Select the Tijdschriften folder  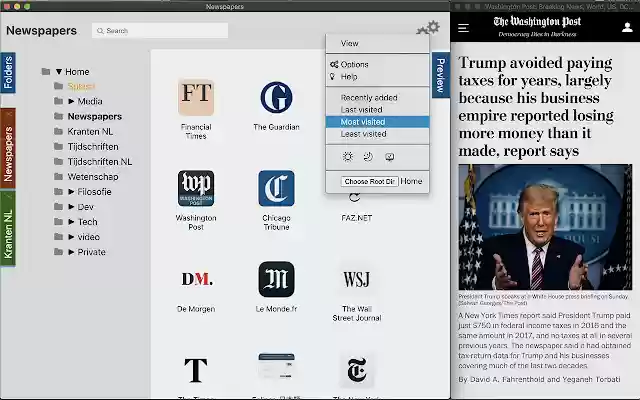[x=93, y=147]
